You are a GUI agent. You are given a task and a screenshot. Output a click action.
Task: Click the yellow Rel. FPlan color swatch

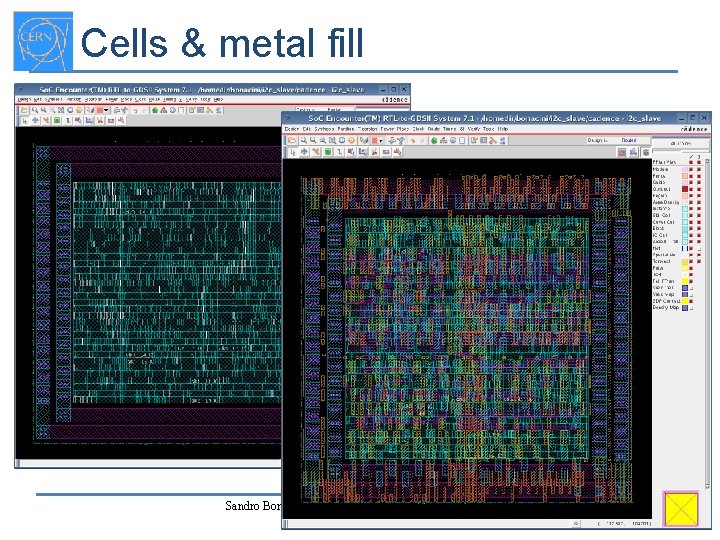[684, 281]
